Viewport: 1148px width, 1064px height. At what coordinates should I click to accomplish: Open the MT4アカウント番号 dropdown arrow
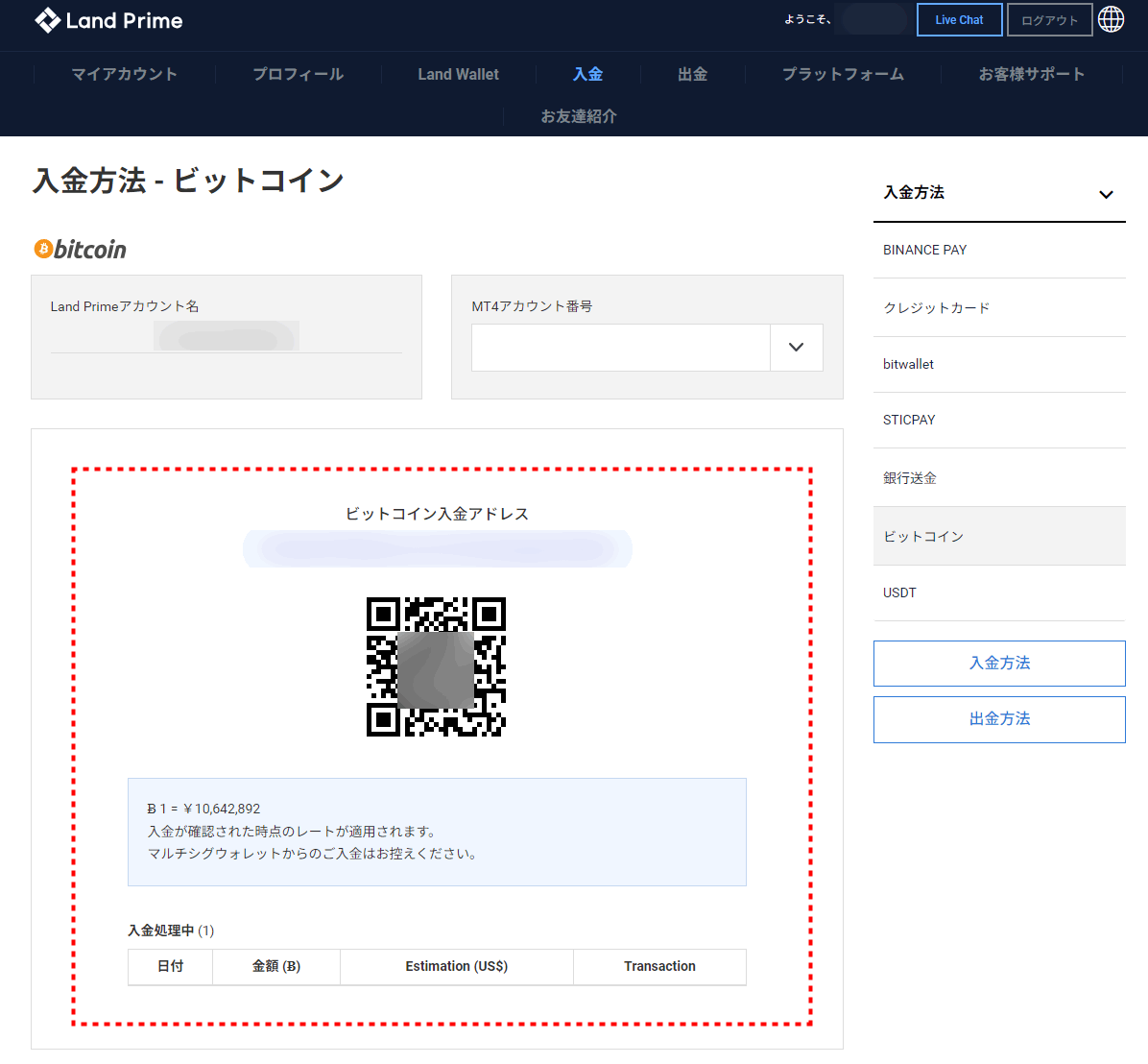click(x=796, y=347)
